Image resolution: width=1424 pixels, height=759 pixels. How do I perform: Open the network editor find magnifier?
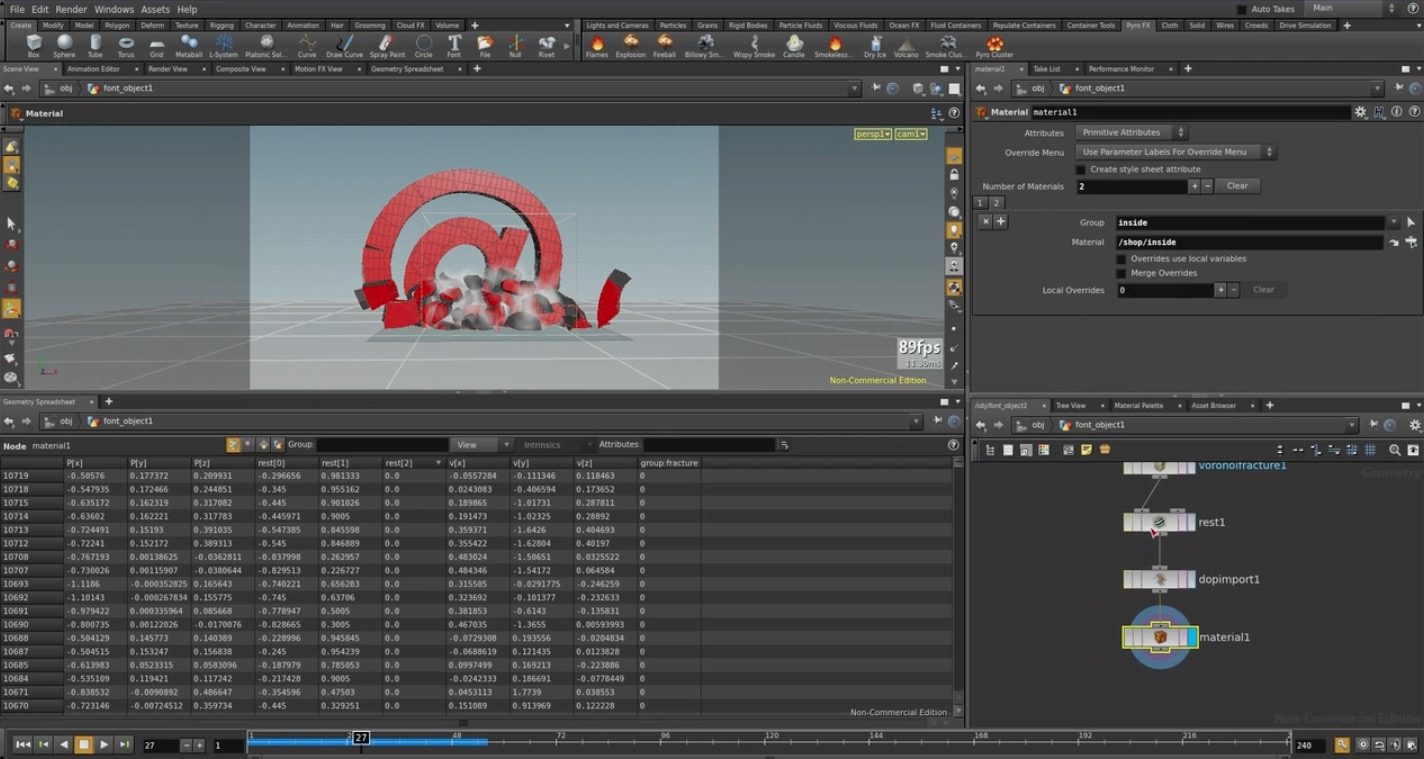[1394, 450]
